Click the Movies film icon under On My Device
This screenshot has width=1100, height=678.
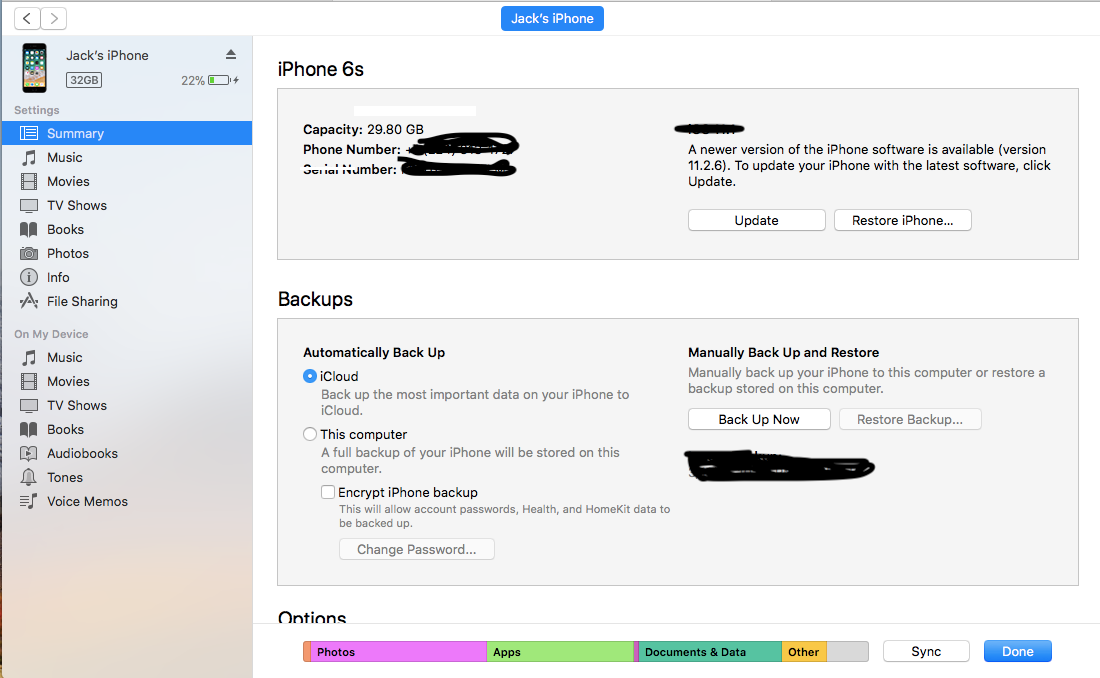[x=29, y=381]
